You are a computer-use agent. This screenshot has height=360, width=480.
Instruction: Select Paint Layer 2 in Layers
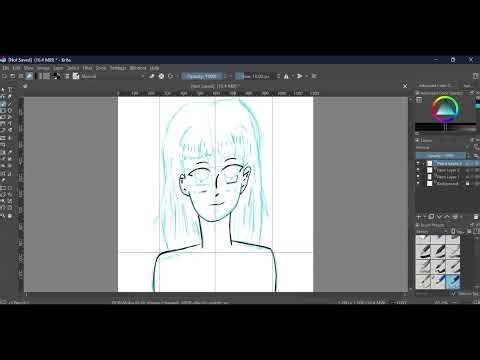tap(448, 170)
